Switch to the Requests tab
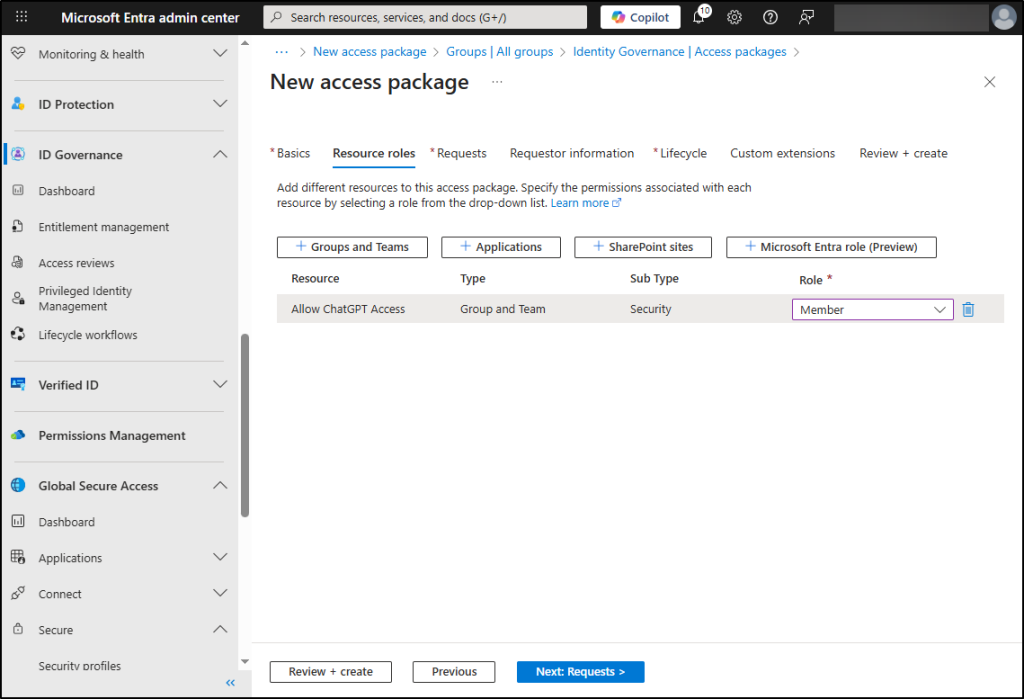This screenshot has width=1024, height=699. pos(461,153)
